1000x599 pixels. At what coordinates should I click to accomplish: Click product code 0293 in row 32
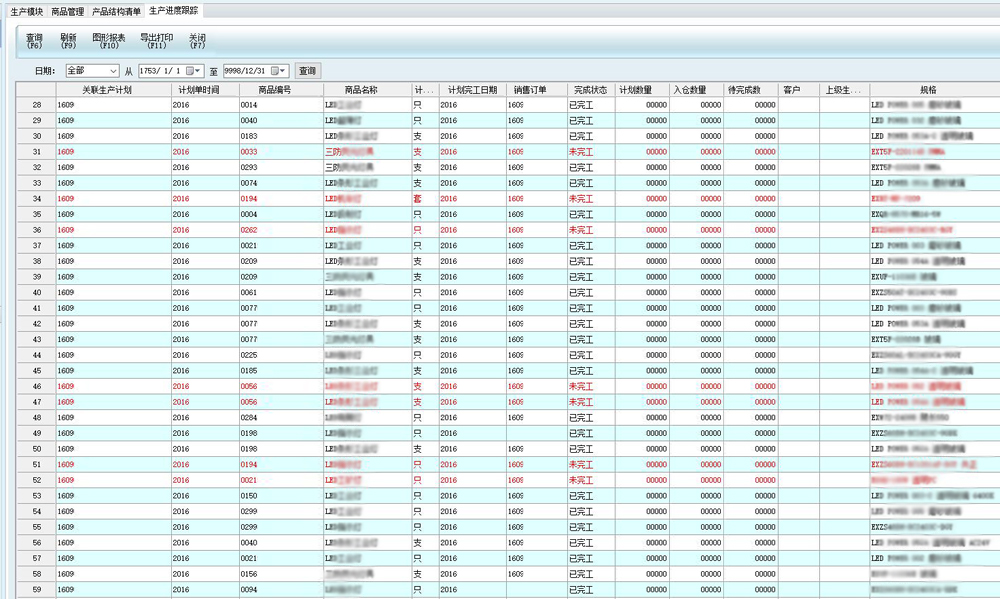pos(249,167)
